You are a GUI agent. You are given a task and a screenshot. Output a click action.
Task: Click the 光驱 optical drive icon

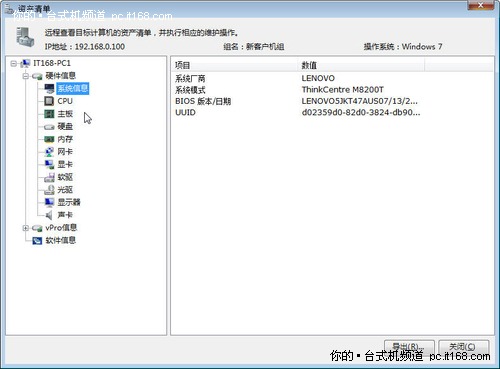(49, 190)
